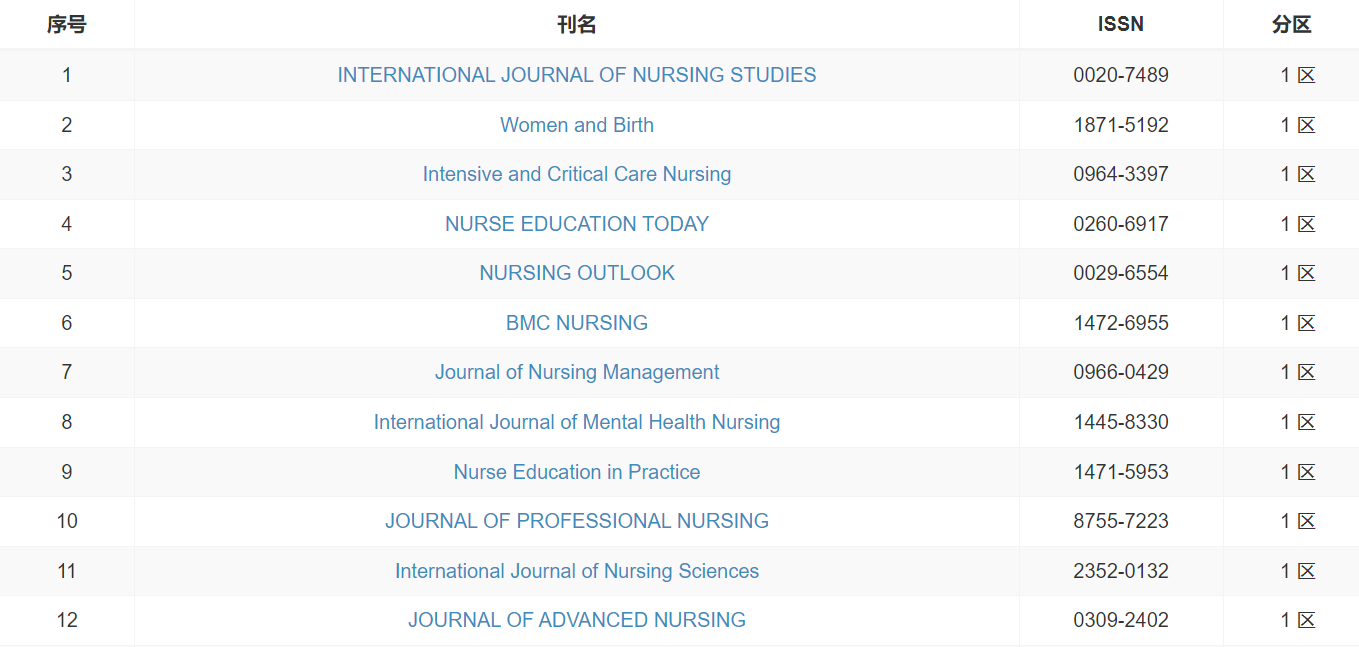Click Nurse Education in Practice link
1359x647 pixels.
point(577,472)
